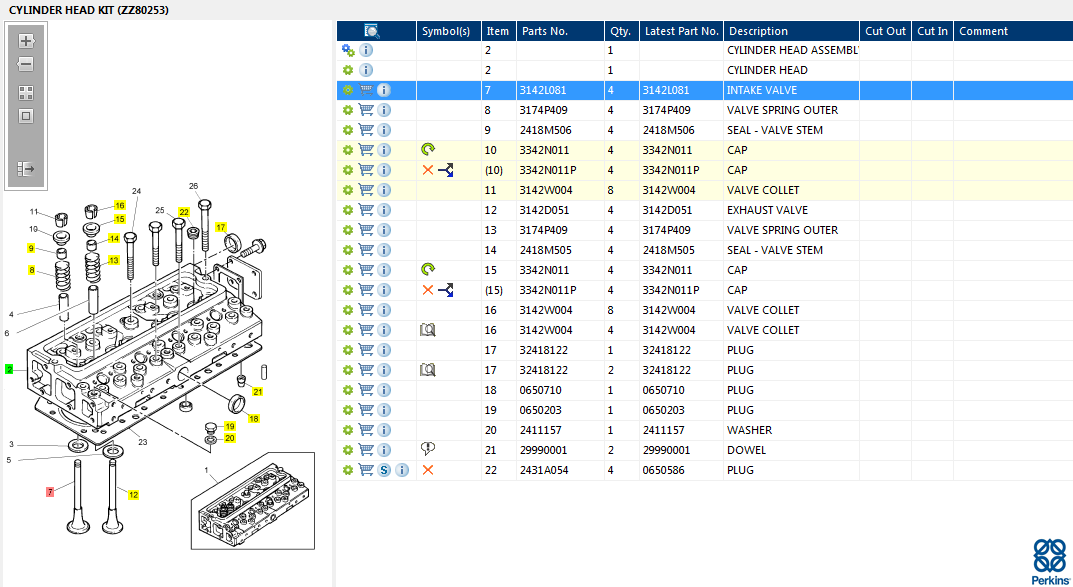1073x587 pixels.
Task: Click the speech bubble note symbol for DOWEL
Action: [428, 450]
